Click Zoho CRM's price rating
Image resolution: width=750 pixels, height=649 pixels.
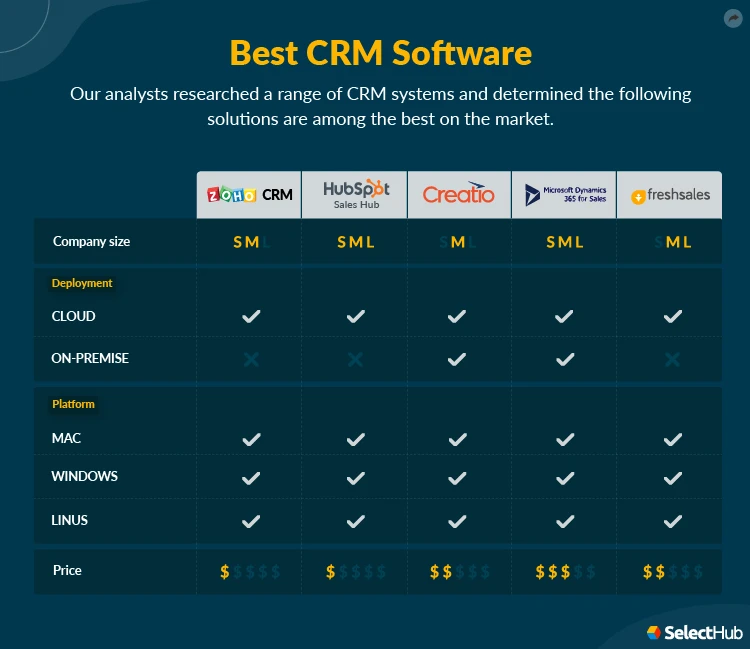(250, 572)
